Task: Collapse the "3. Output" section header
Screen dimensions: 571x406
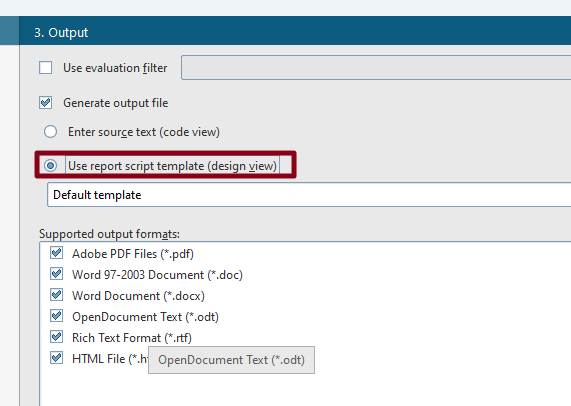Action: pyautogui.click(x=295, y=31)
